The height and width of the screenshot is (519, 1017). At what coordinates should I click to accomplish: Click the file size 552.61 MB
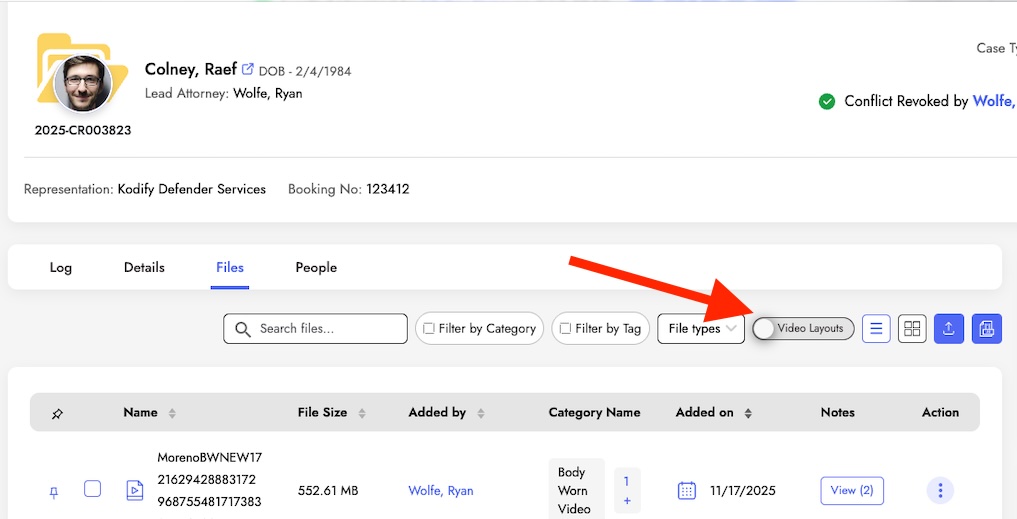pos(328,490)
